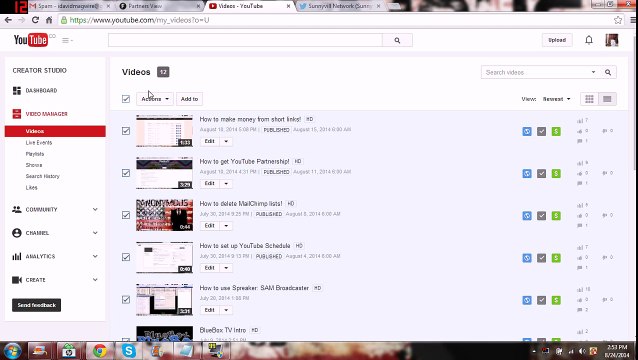Screen dimensions: 638x360
Task: Click the browser home icon
Action: (49, 20)
